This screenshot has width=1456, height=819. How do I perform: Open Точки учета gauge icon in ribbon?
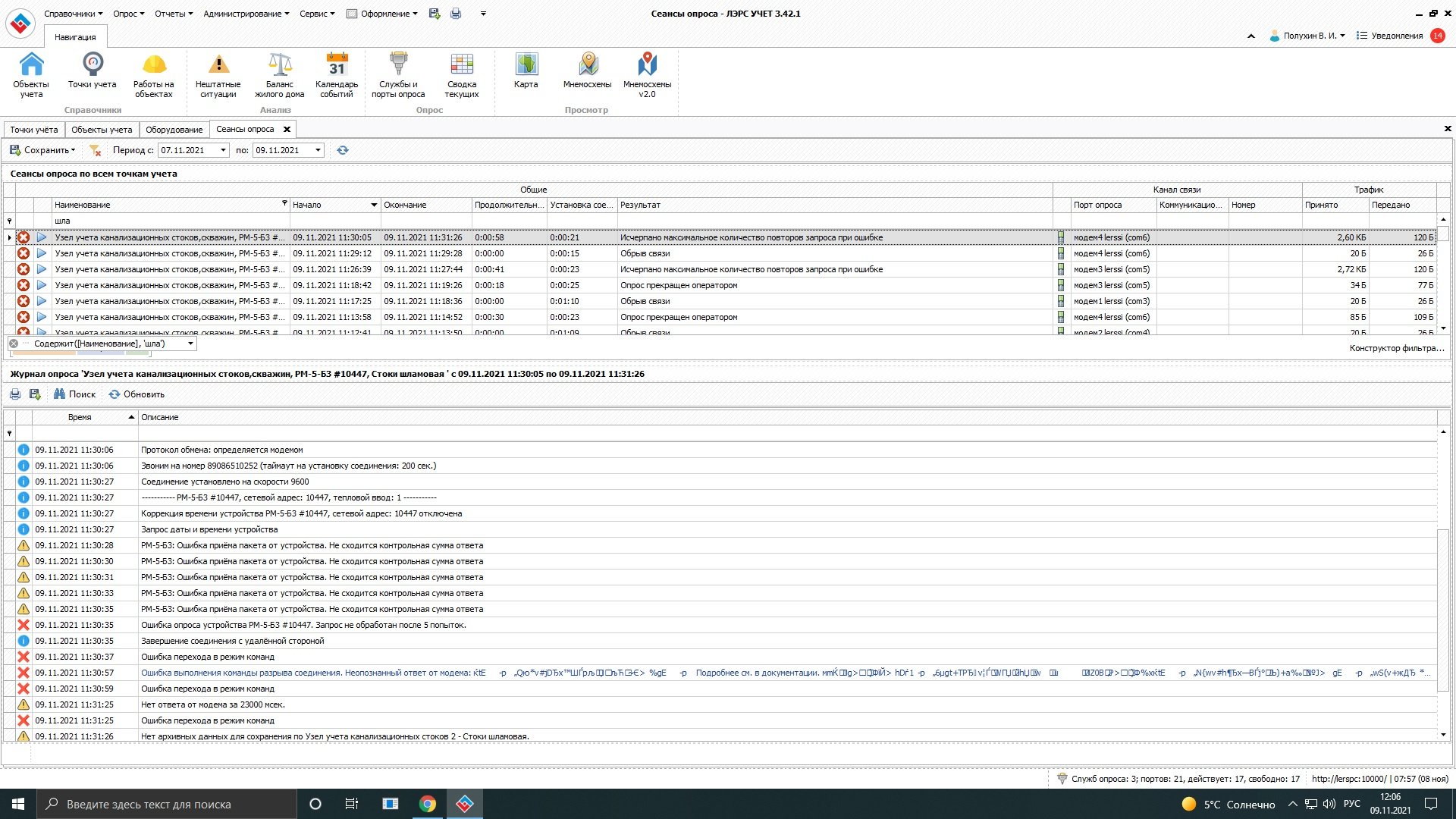coord(93,71)
